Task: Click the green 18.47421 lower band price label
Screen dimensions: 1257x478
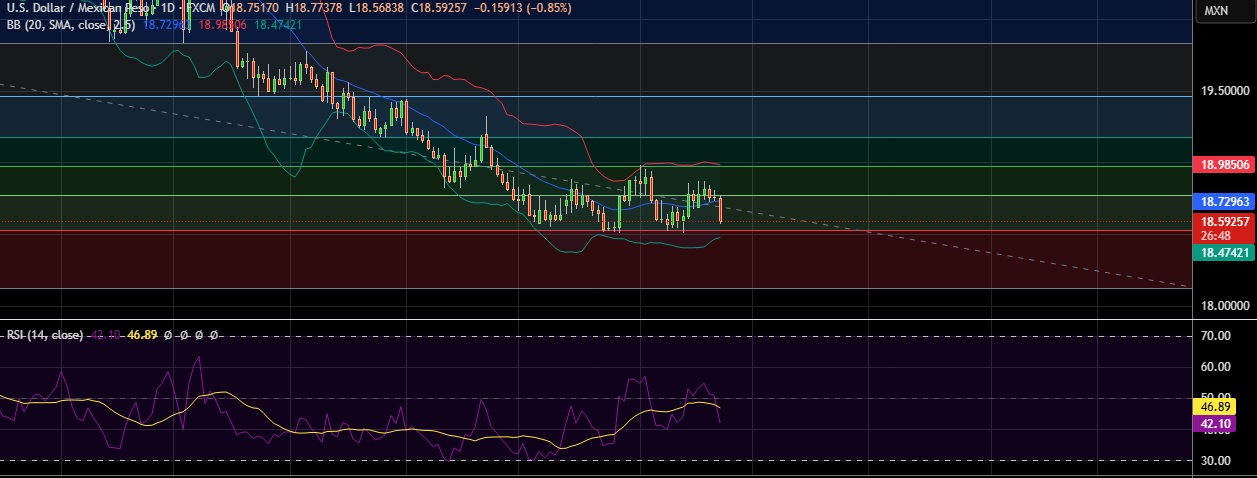Action: click(1224, 253)
